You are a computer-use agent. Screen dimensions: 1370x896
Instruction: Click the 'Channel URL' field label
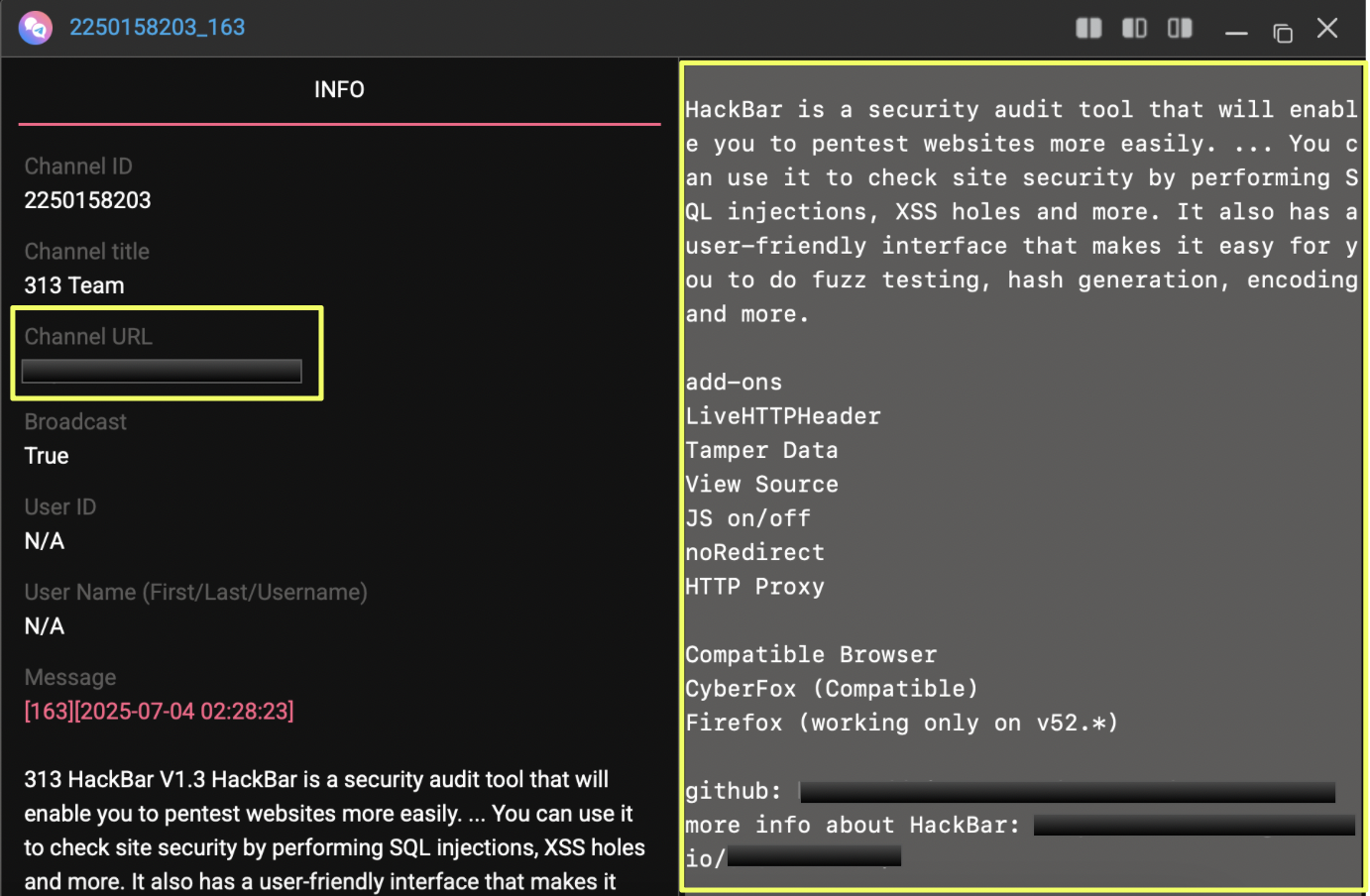[x=88, y=337]
